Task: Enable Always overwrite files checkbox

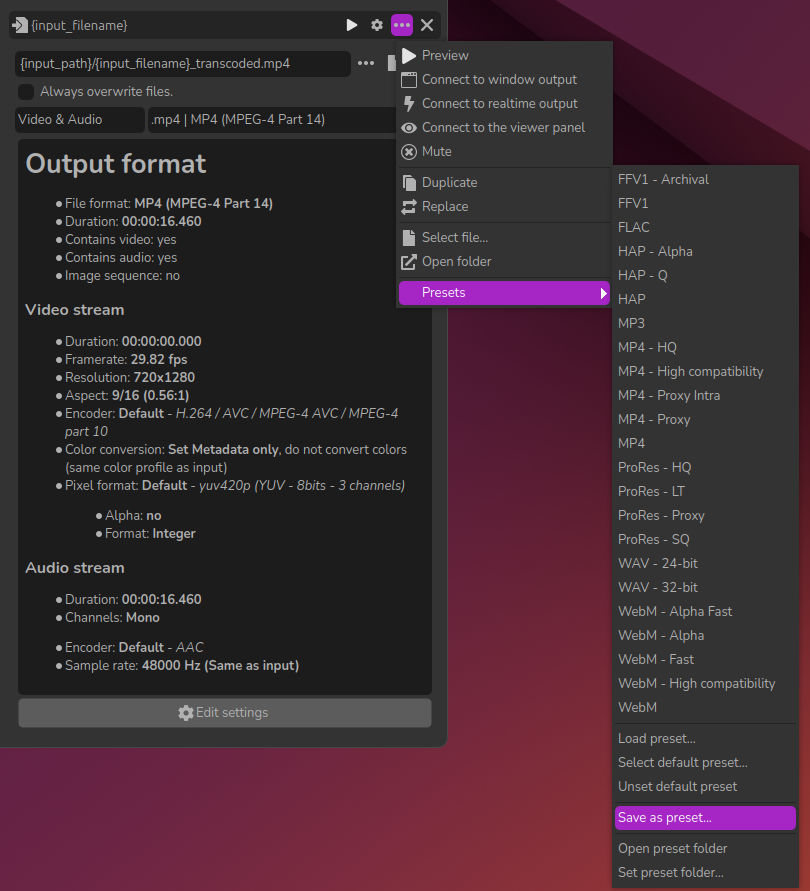Action: (x=26, y=92)
